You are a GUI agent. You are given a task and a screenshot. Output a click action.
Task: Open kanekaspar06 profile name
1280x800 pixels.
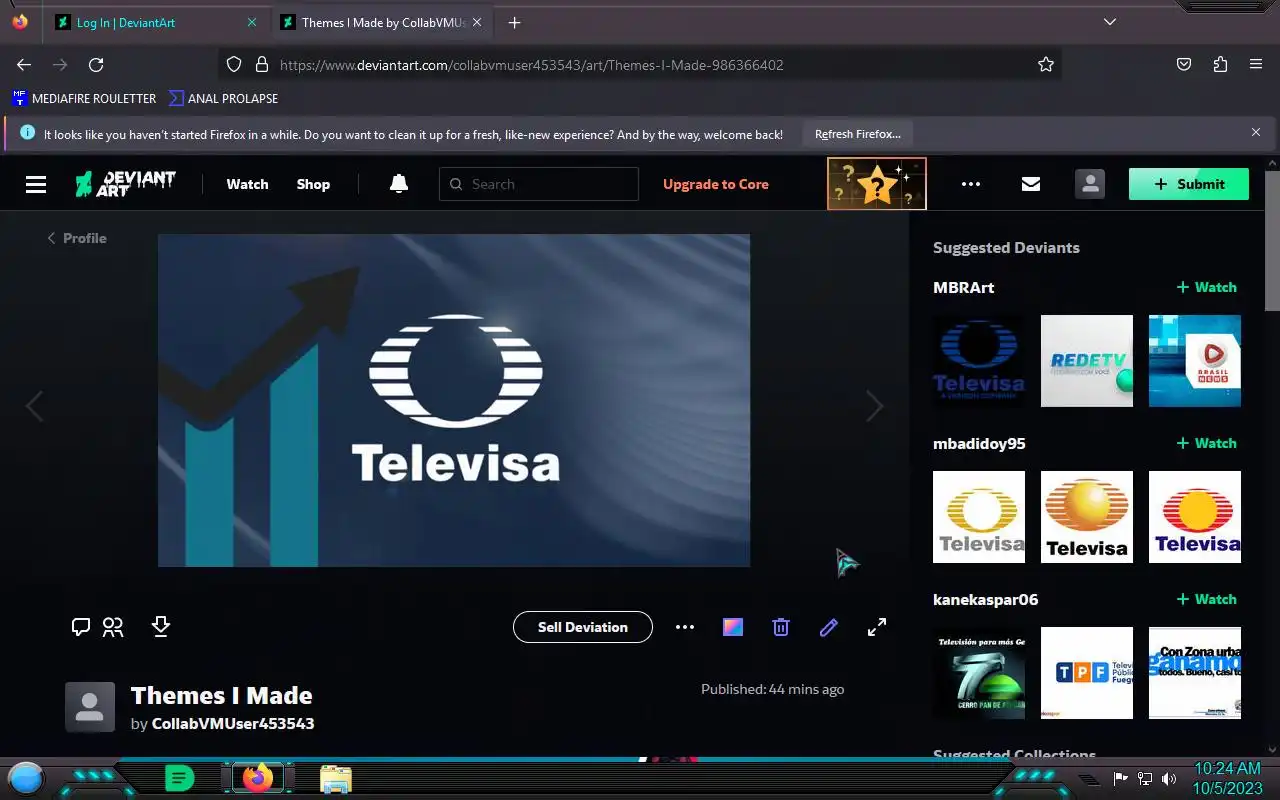[986, 599]
